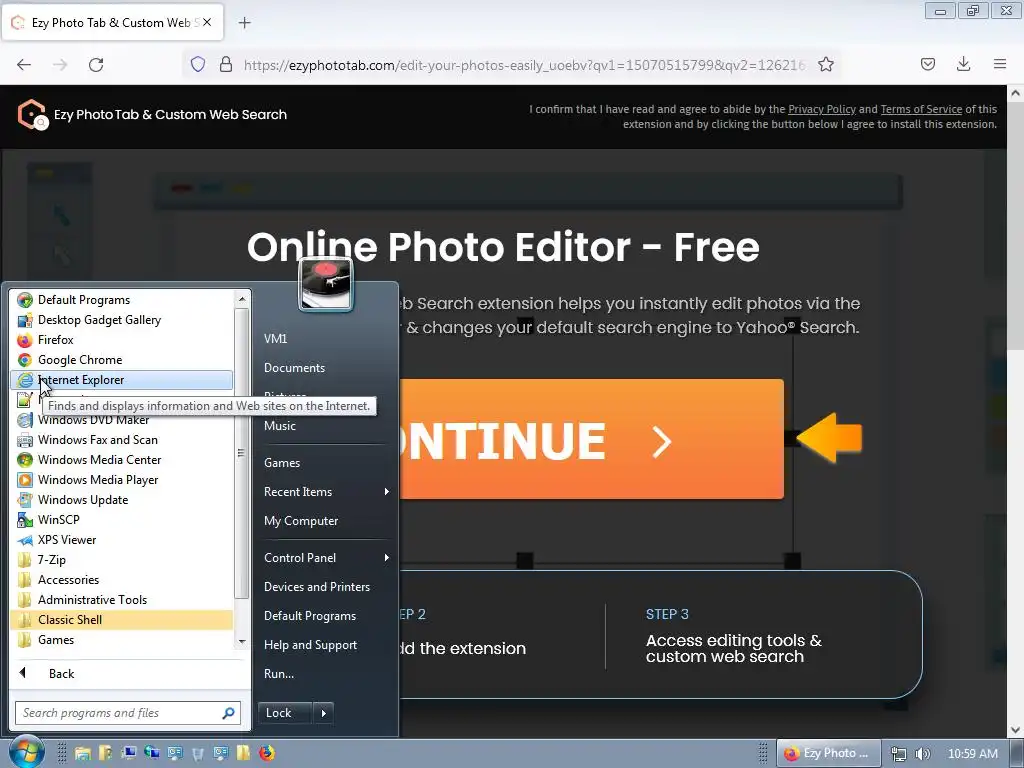Viewport: 1024px width, 768px height.
Task: Select the Ezy Photo Tab browser tab
Action: click(x=112, y=23)
